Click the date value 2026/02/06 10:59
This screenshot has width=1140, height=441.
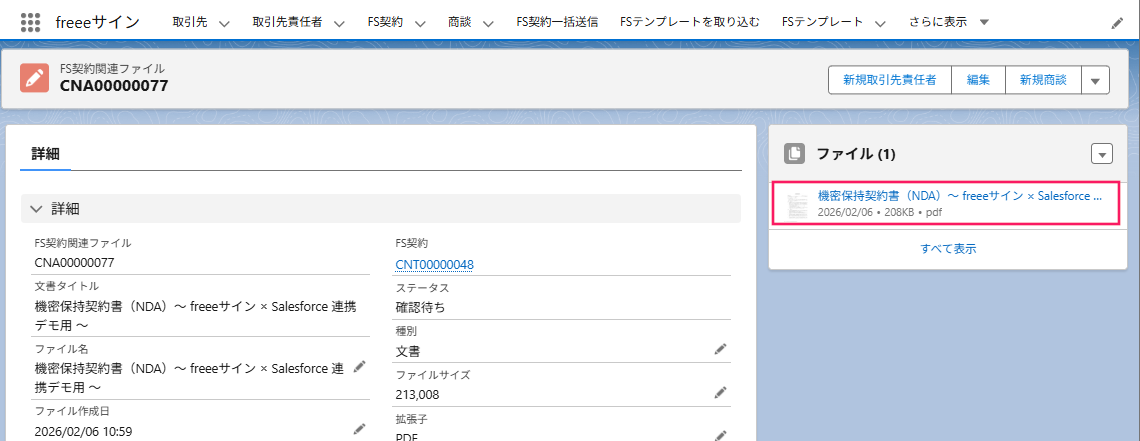(84, 431)
